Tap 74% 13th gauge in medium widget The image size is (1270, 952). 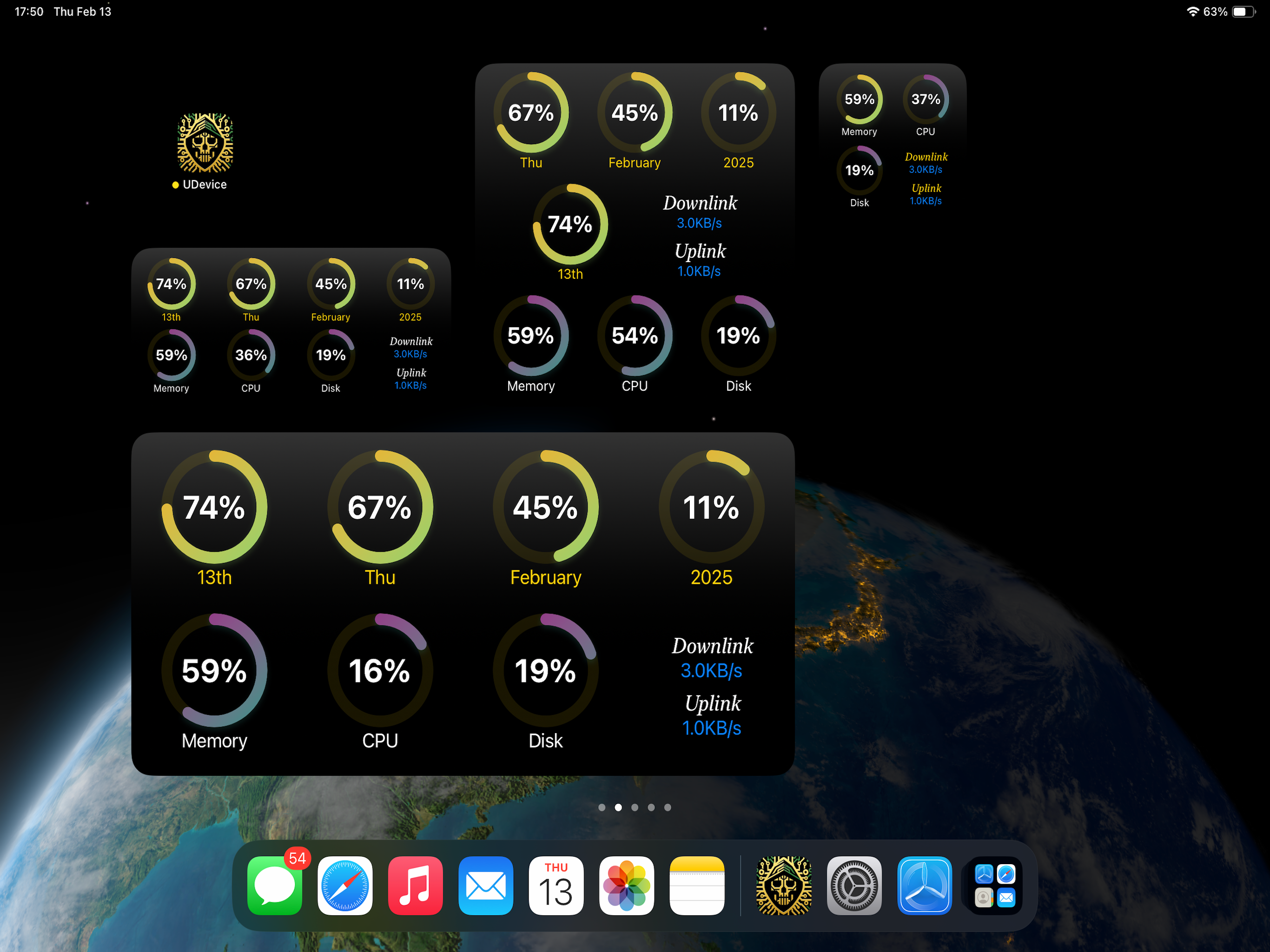point(171,284)
